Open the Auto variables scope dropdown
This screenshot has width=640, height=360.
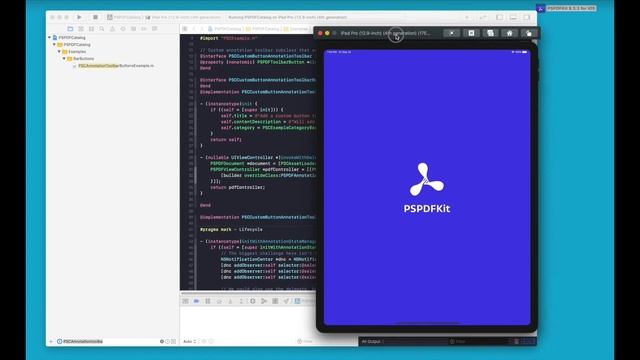[x=189, y=341]
